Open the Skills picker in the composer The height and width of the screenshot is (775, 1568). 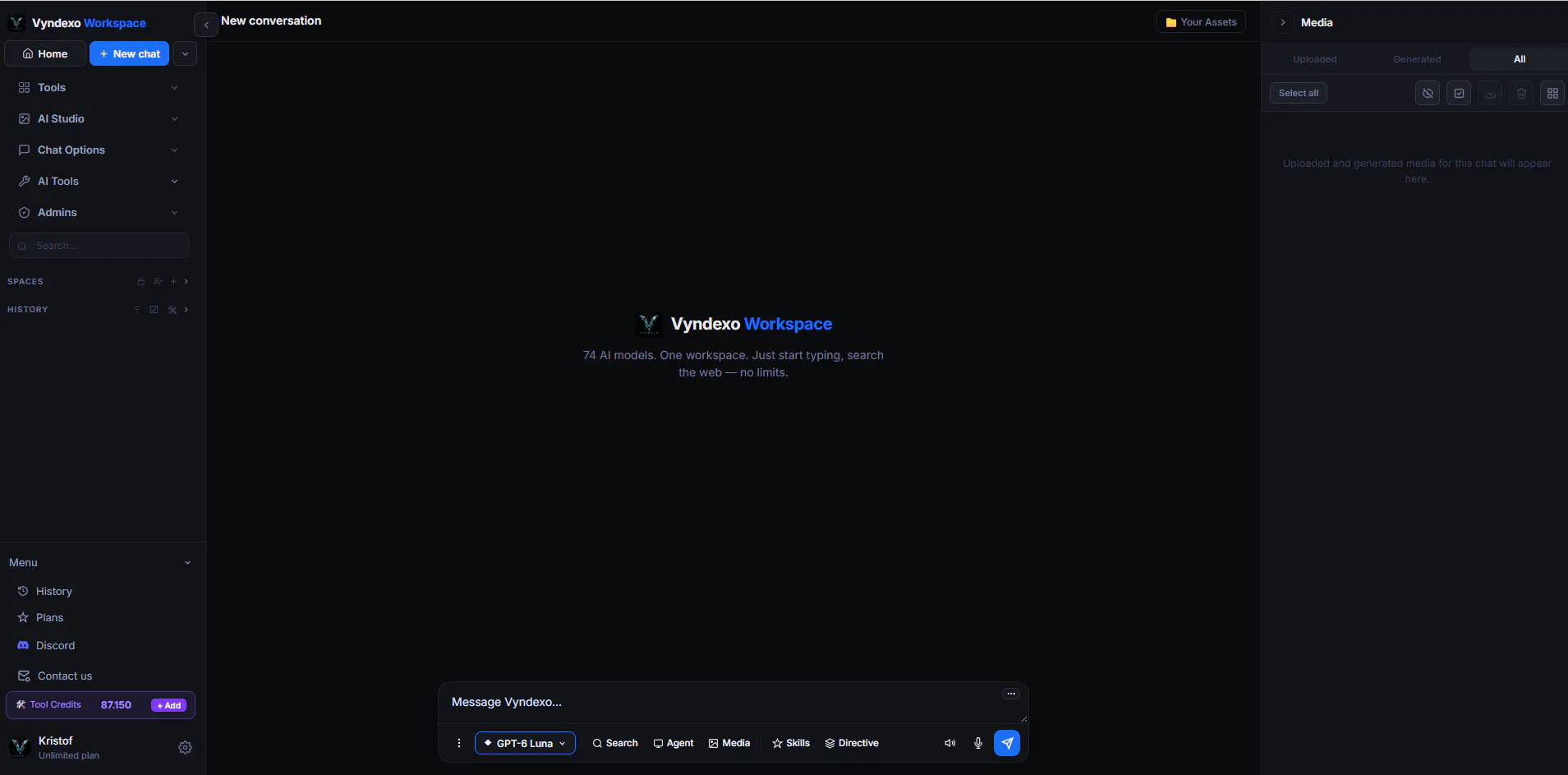(x=791, y=743)
